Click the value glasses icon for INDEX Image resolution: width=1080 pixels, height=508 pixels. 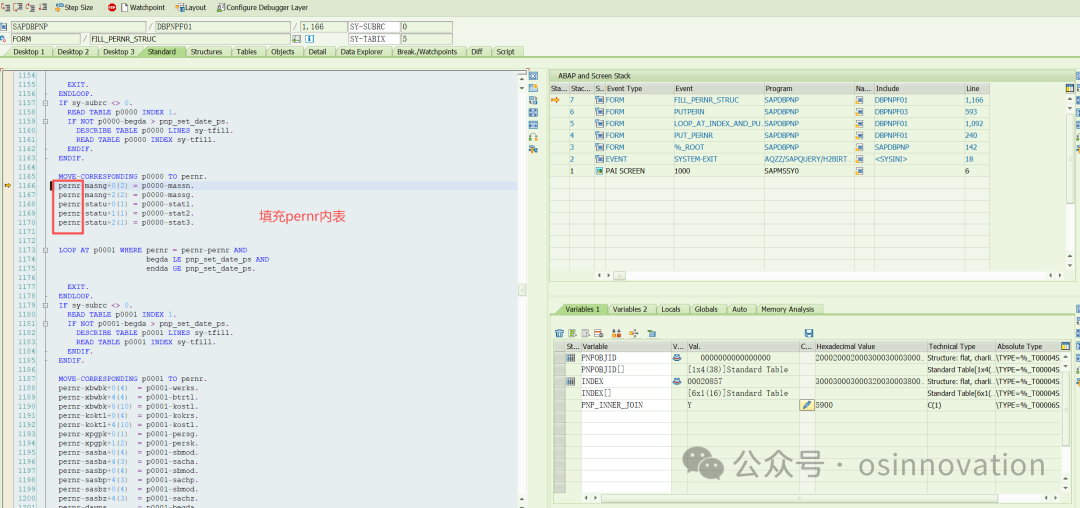click(x=678, y=381)
